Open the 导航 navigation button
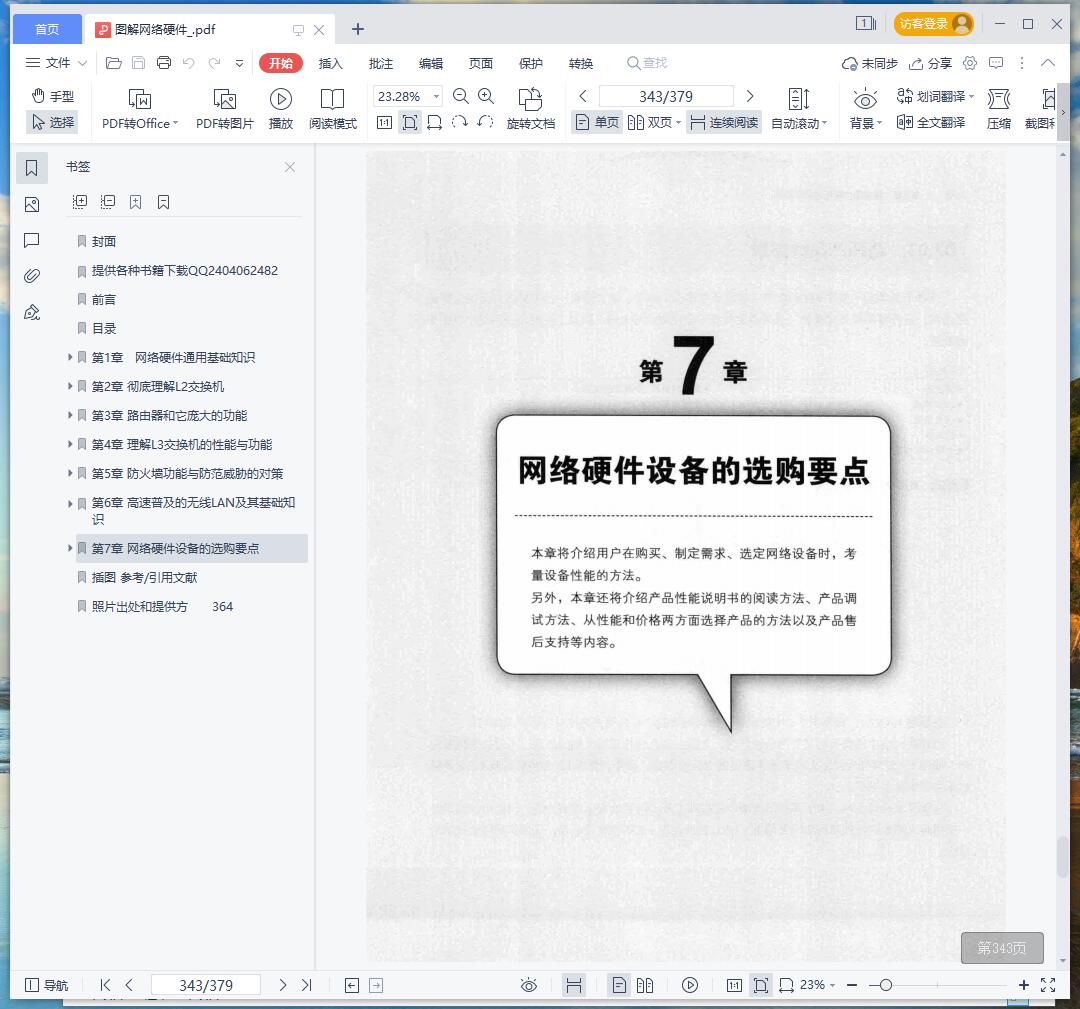 point(46,986)
